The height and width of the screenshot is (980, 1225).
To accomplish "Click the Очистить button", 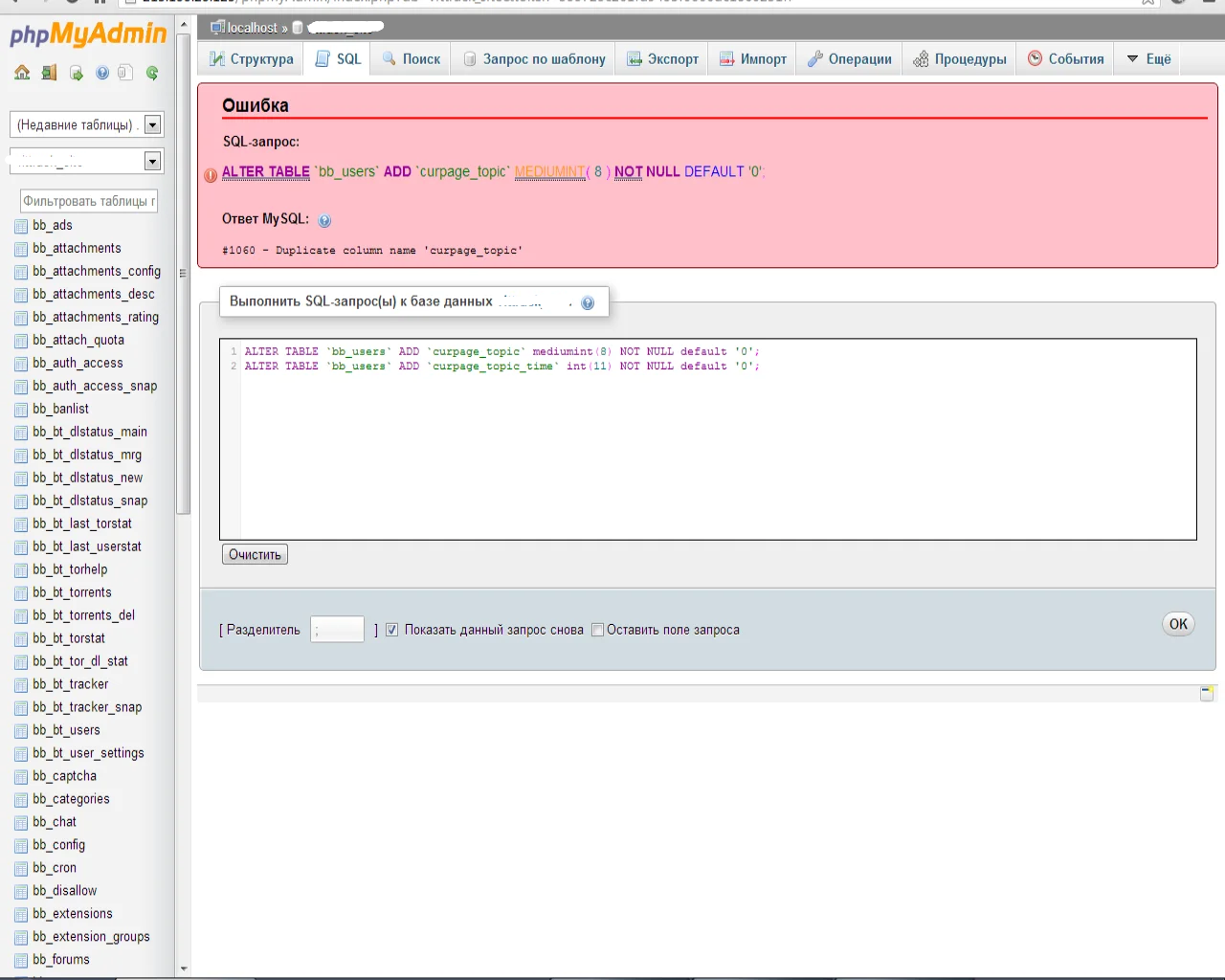I will click(255, 554).
